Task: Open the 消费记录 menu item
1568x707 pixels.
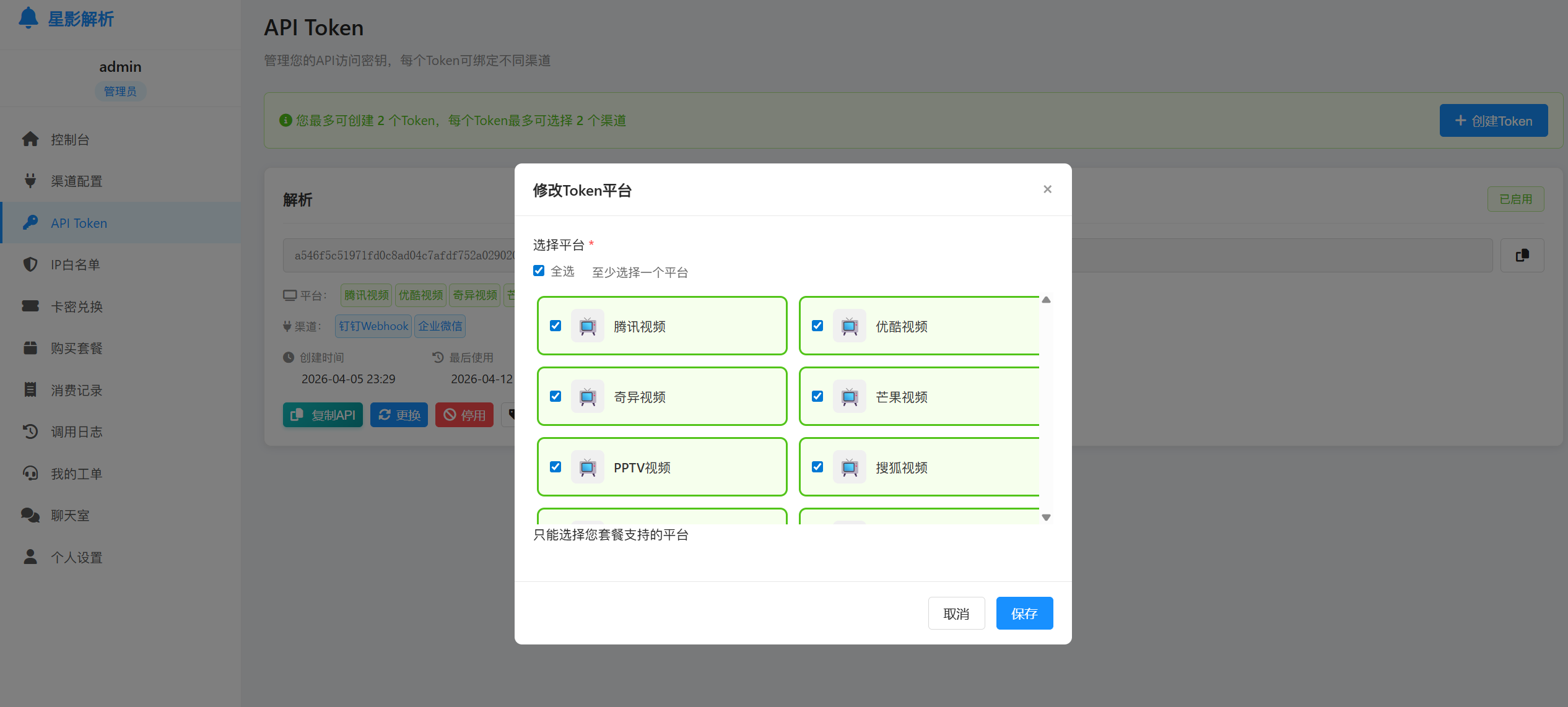Action: click(x=121, y=390)
